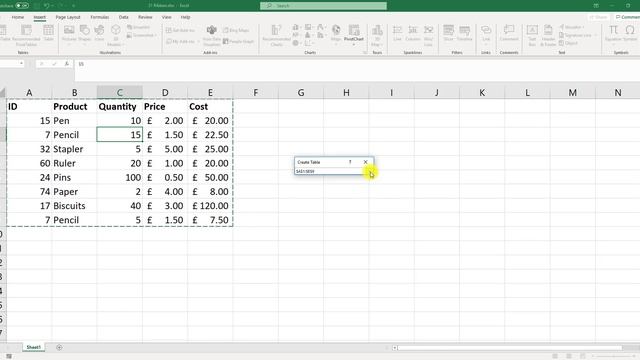Click the Symbol omega icon

click(630, 33)
